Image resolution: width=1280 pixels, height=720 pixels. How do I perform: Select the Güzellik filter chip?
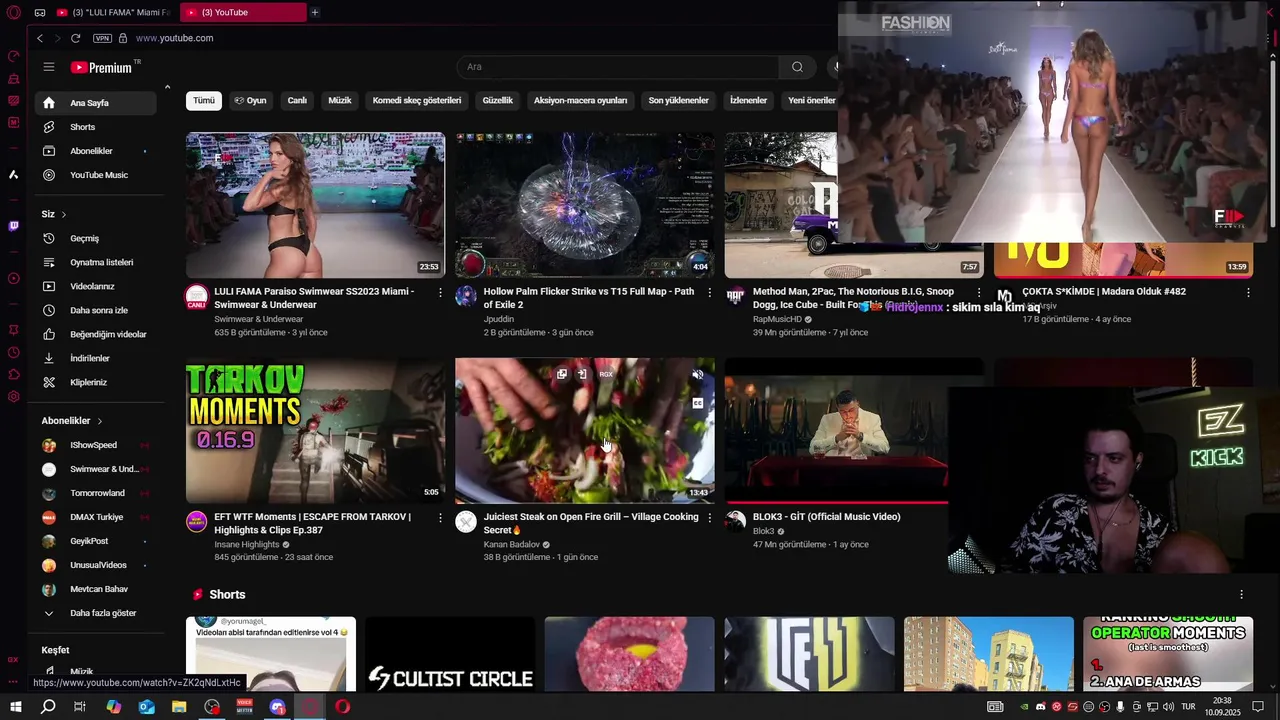pos(497,101)
